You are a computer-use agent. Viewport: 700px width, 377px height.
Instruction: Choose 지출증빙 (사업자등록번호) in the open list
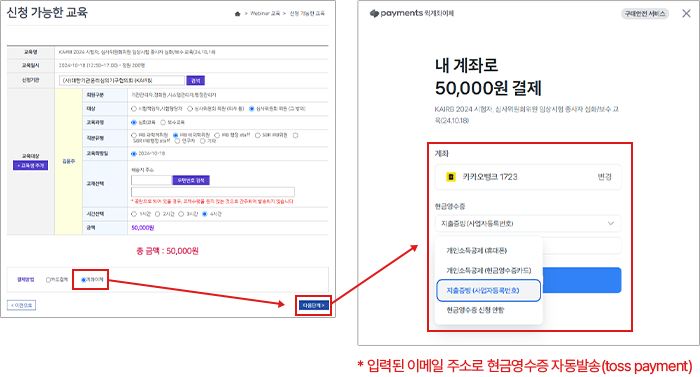488,290
